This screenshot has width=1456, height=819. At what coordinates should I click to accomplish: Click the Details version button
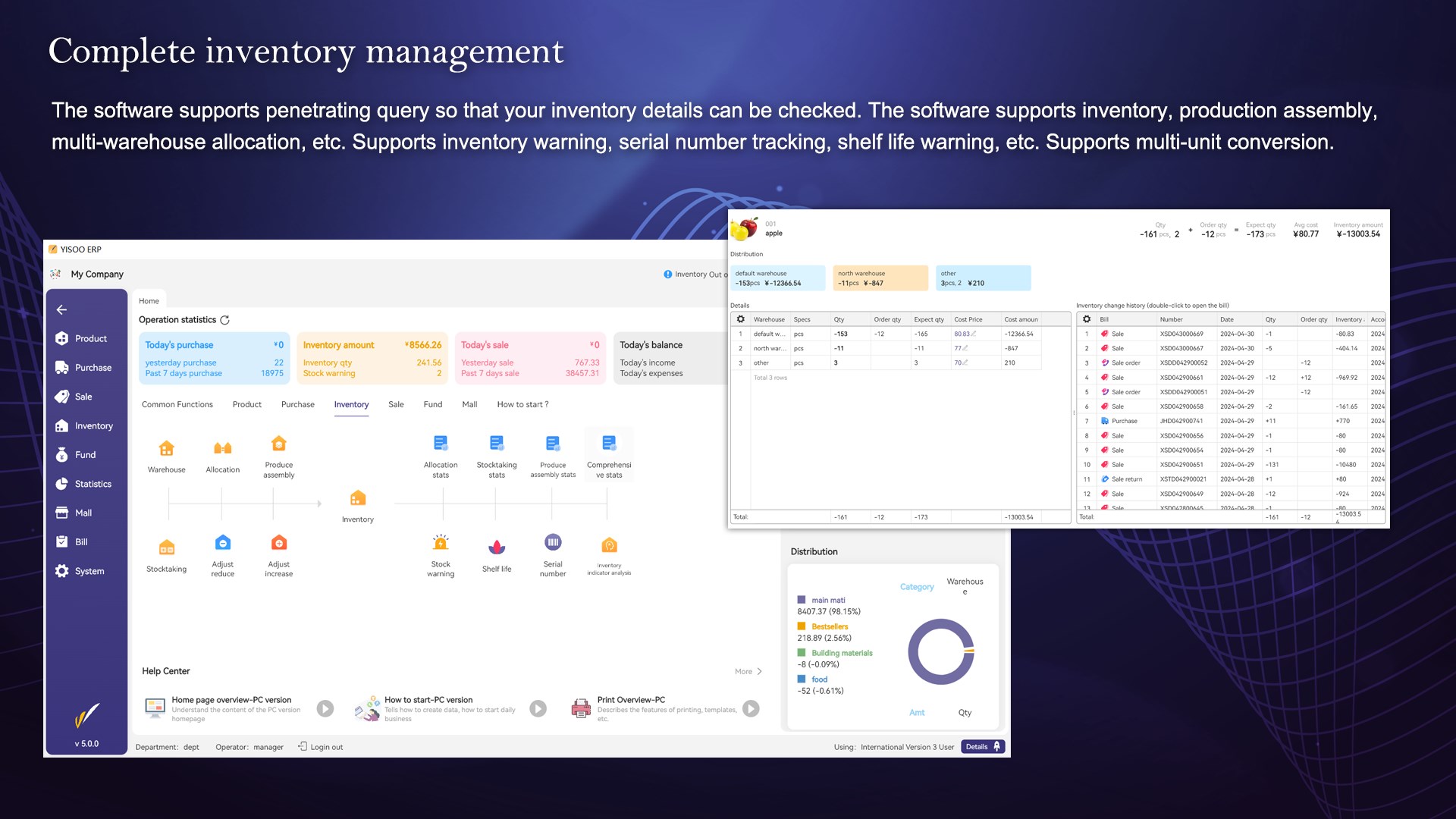click(x=982, y=747)
